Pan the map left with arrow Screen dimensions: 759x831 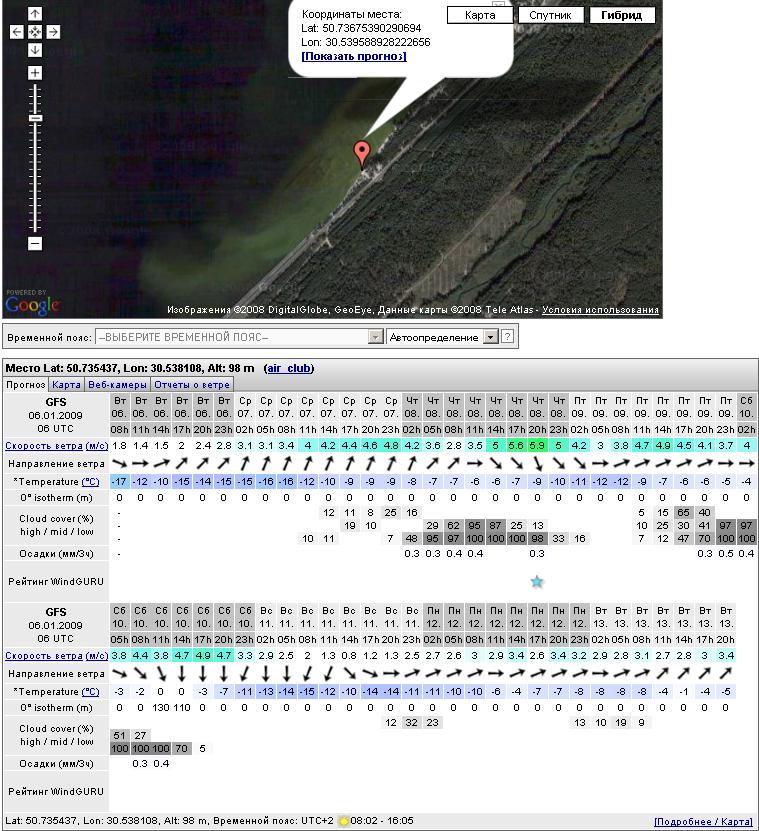[17, 32]
